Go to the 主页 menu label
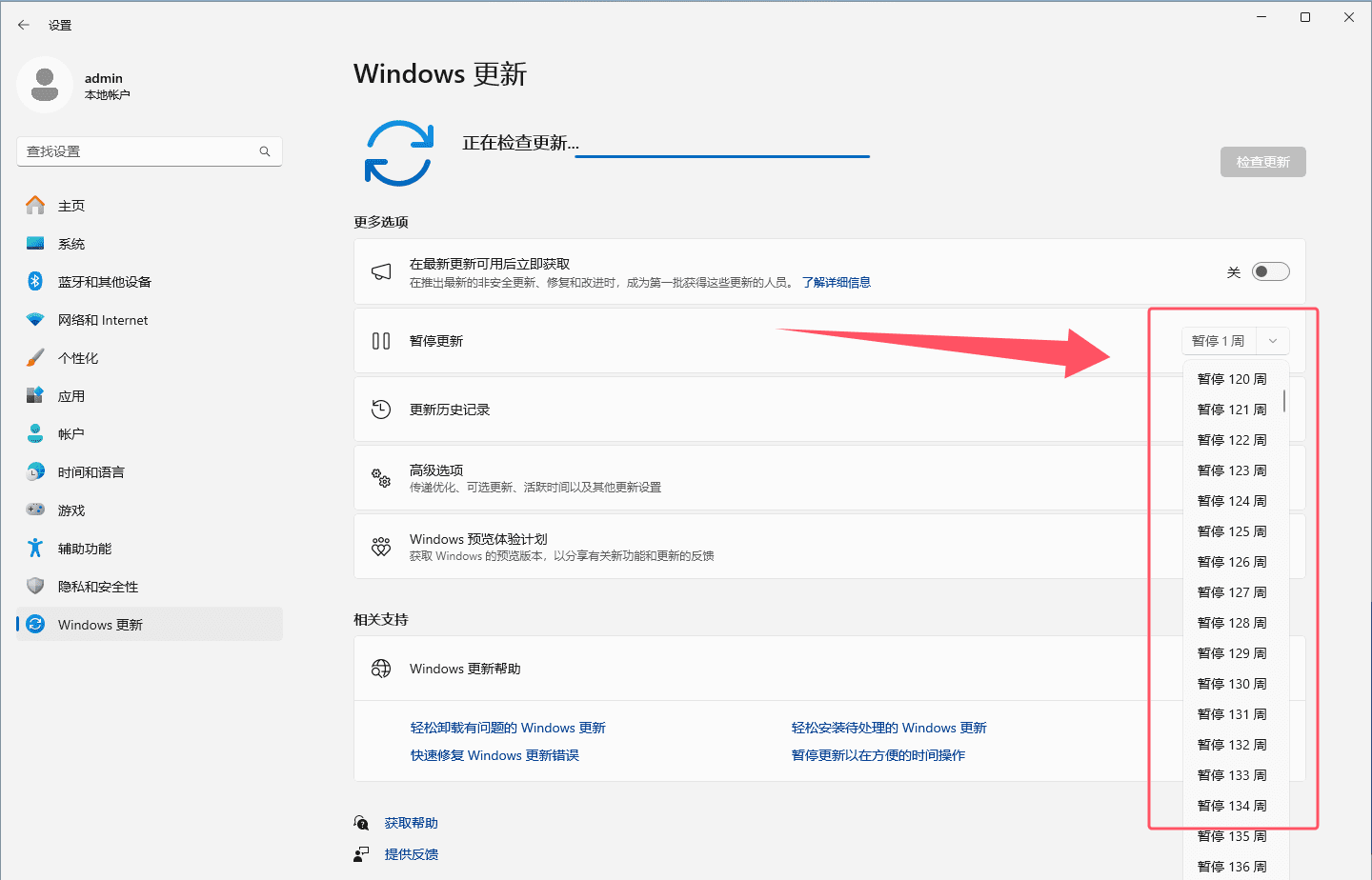This screenshot has width=1372, height=880. (x=71, y=206)
